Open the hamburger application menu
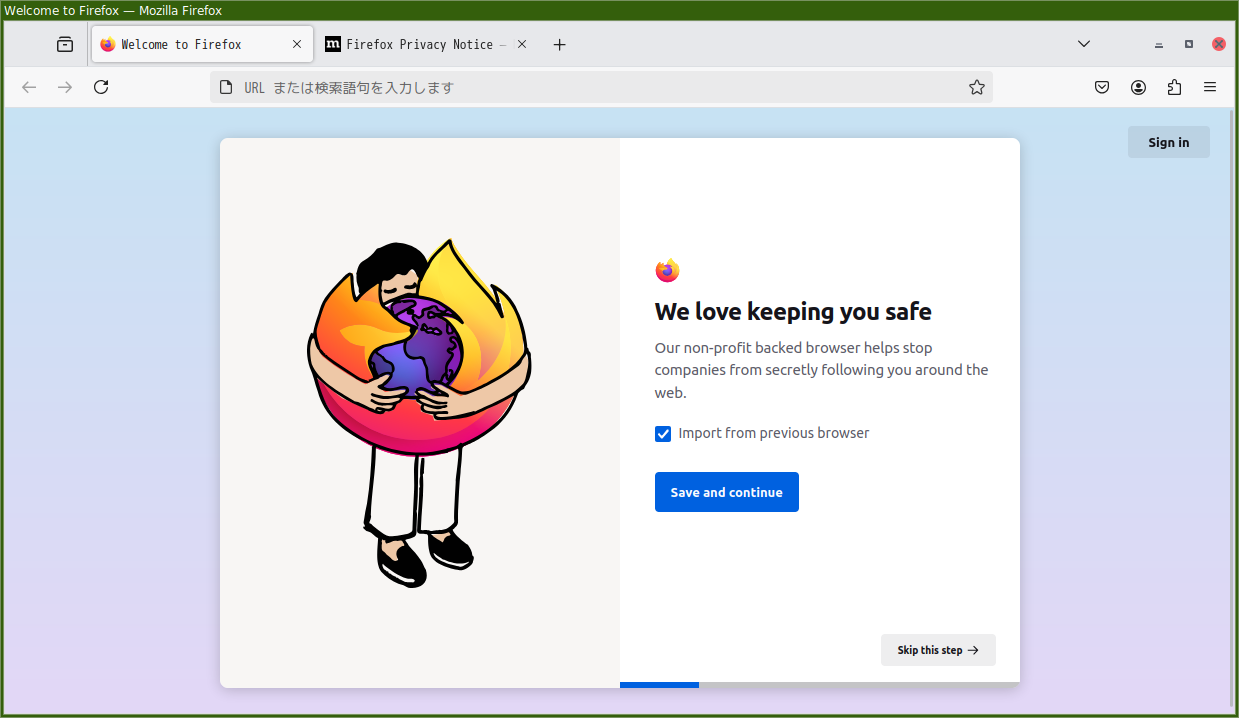This screenshot has height=718, width=1239. point(1210,87)
